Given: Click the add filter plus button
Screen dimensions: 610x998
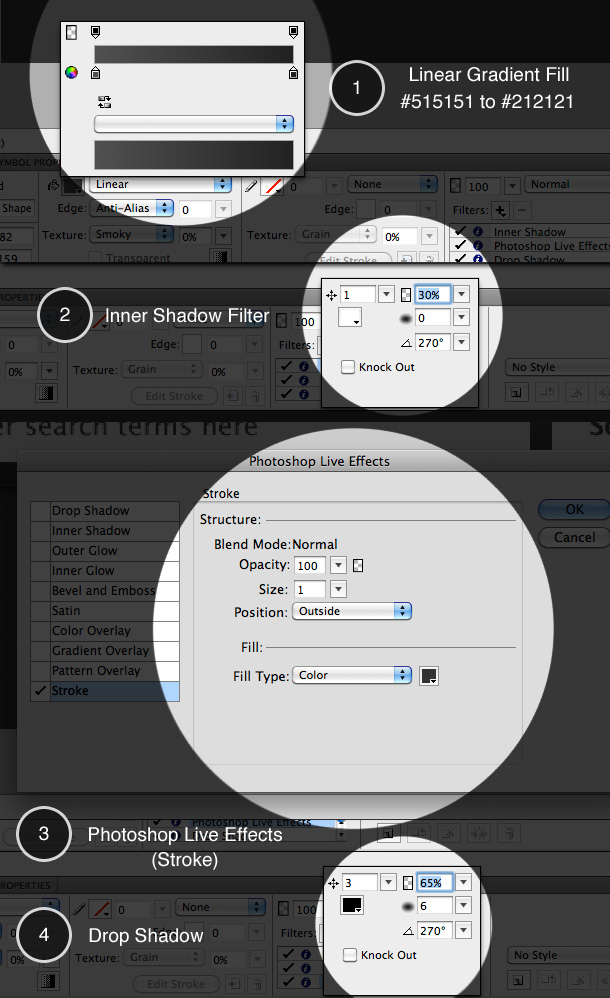Looking at the screenshot, I should (501, 210).
